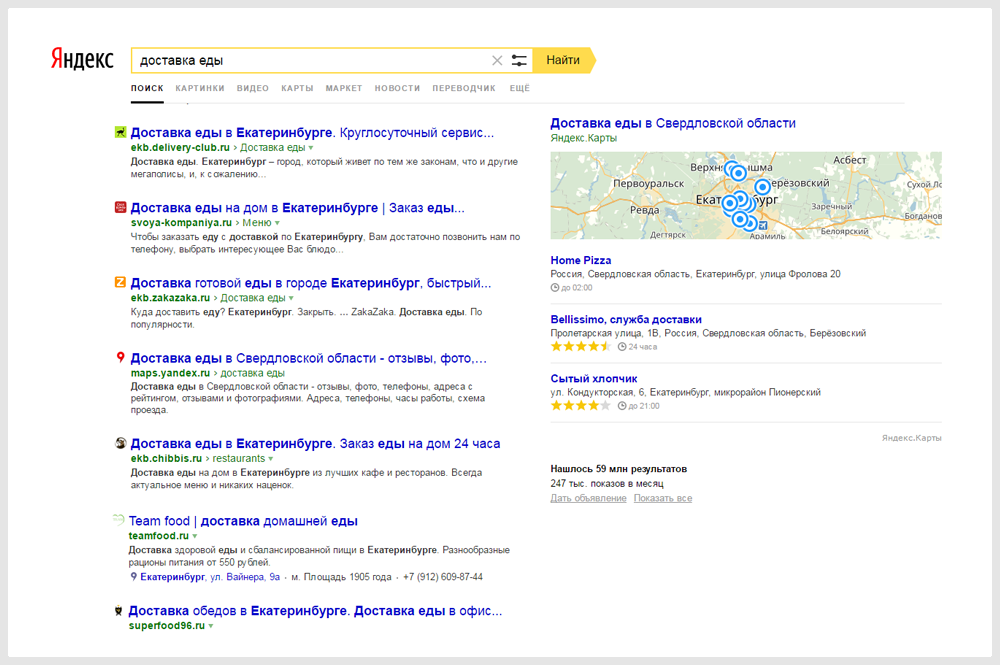
Task: Click the chibbis favicon icon
Action: tap(121, 443)
